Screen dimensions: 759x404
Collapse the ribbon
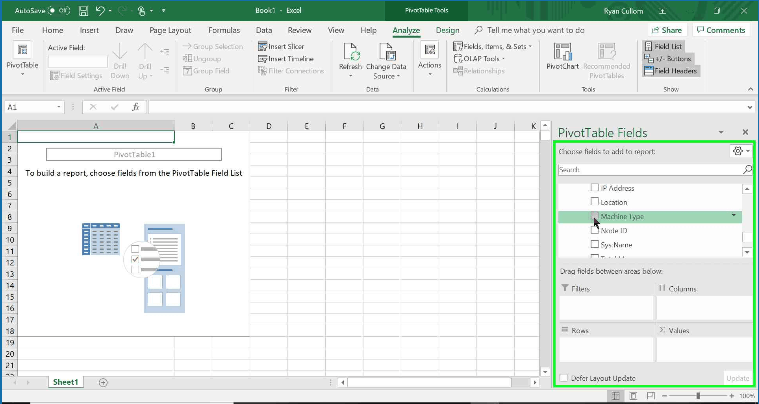tap(750, 89)
